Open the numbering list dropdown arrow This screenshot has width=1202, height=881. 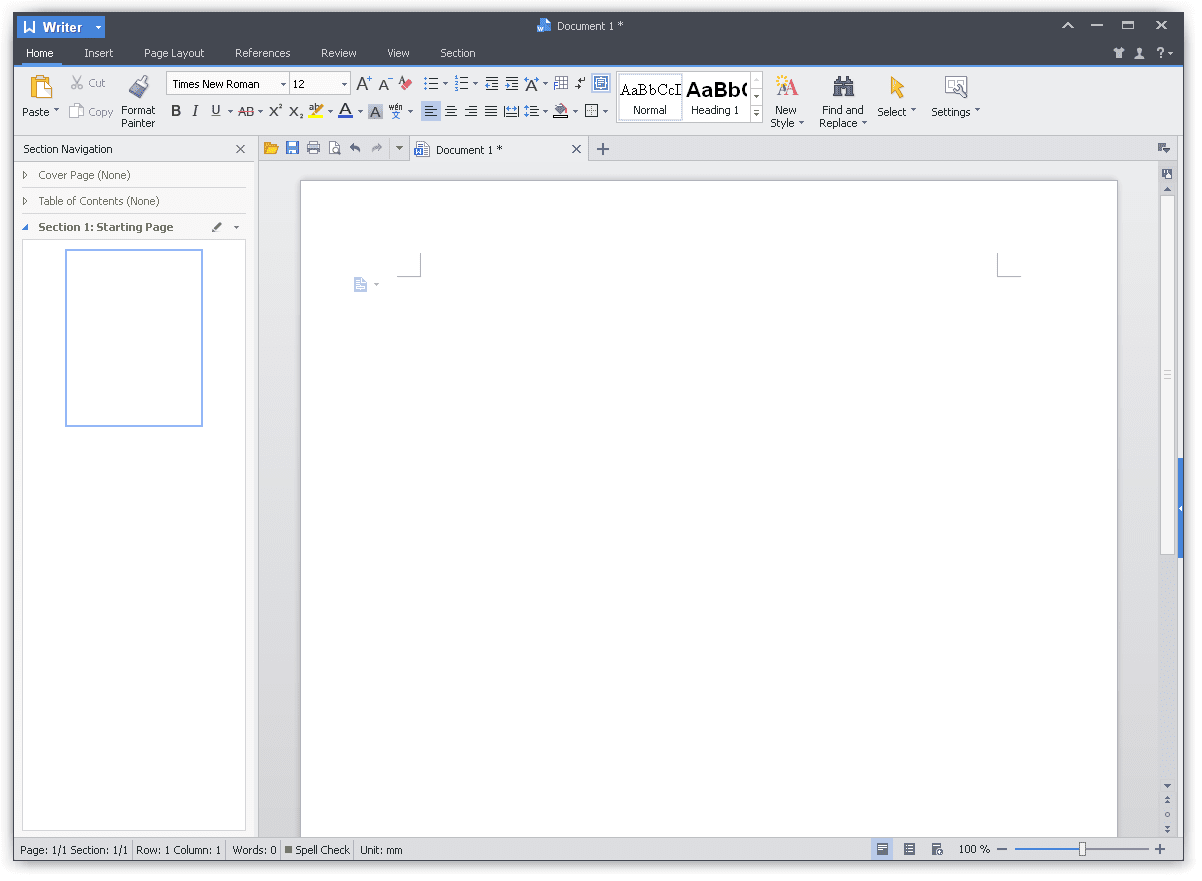(476, 84)
